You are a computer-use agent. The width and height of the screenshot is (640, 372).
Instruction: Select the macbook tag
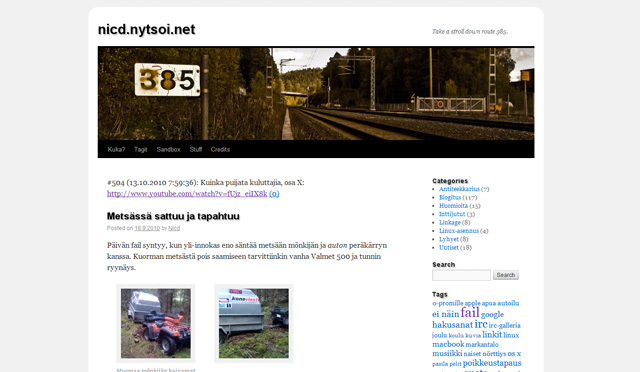coord(448,344)
